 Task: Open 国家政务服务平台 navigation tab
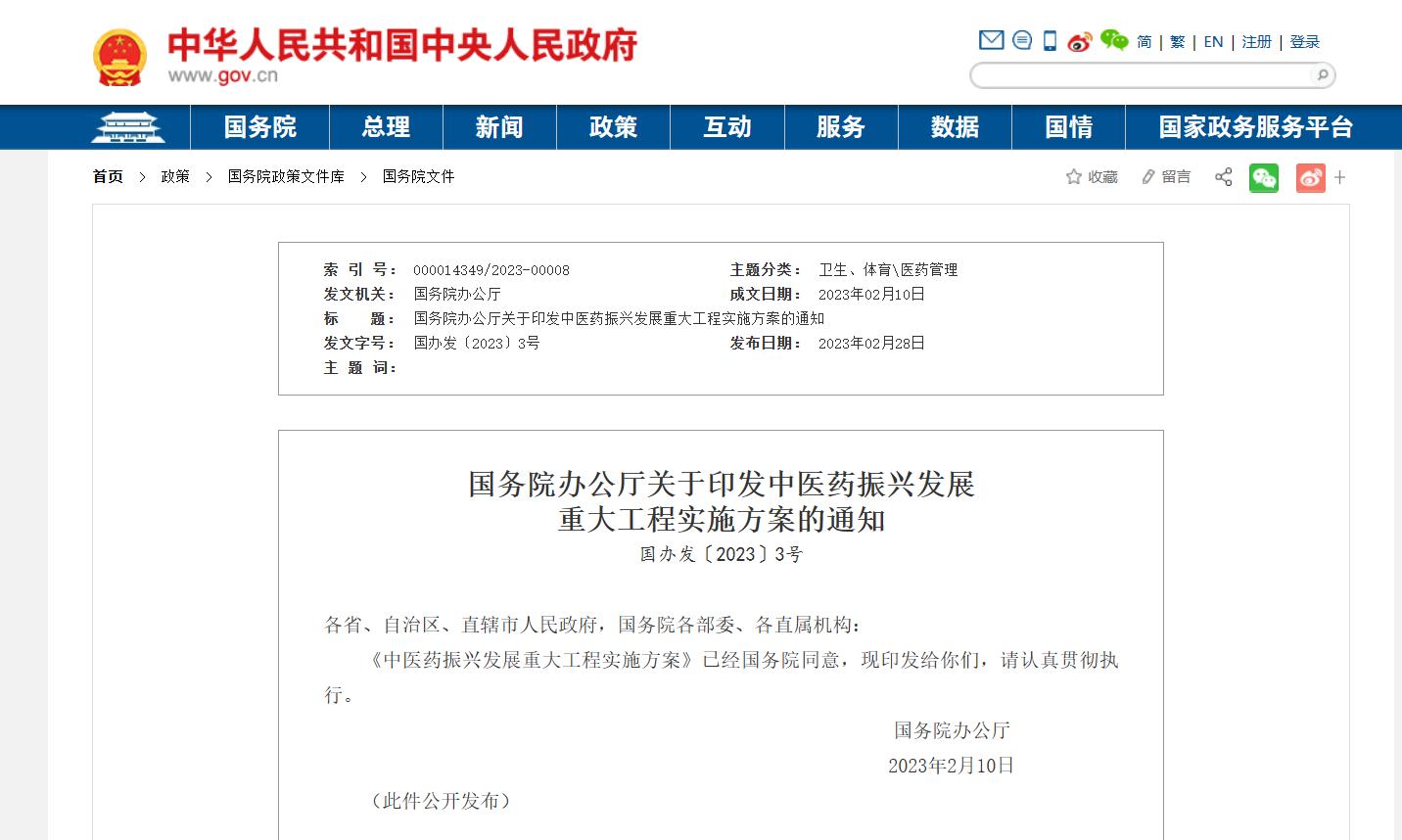click(x=1256, y=127)
